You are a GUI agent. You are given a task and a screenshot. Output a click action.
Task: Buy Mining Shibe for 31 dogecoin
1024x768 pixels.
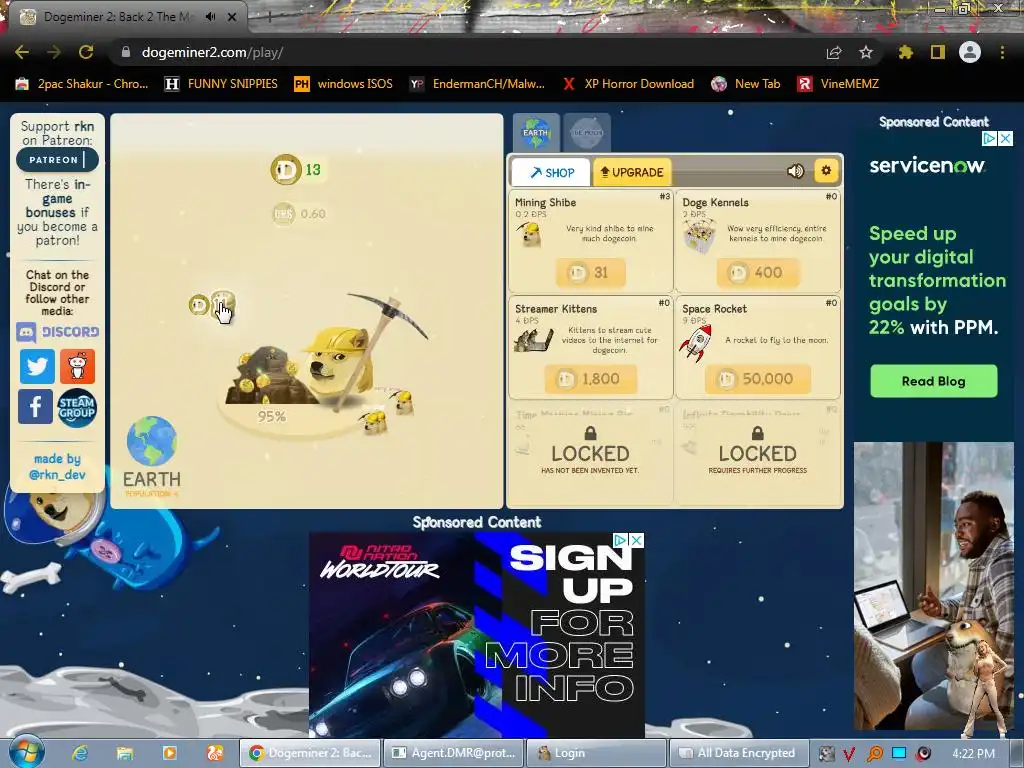[591, 272]
